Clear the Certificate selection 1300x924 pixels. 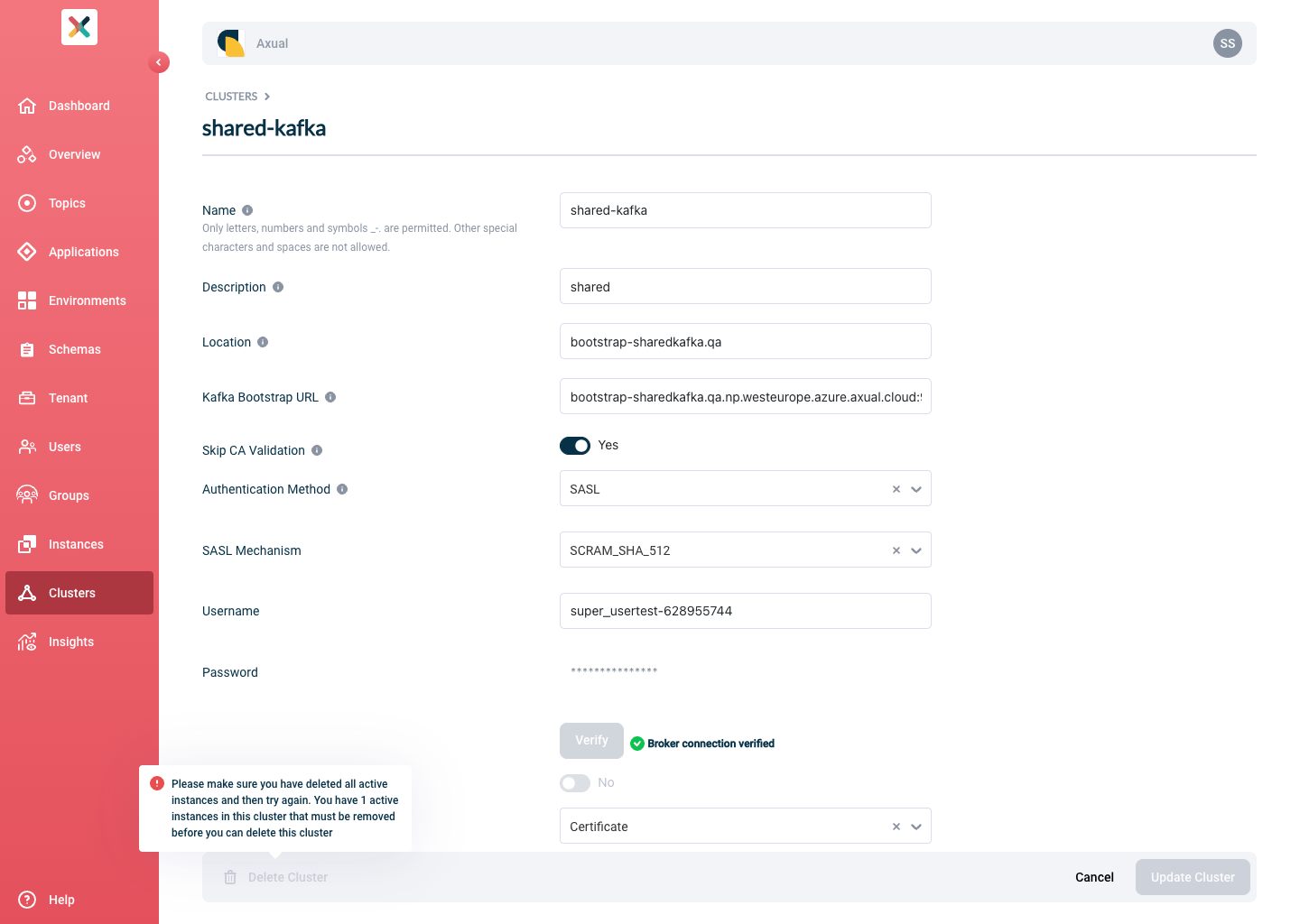click(x=896, y=827)
